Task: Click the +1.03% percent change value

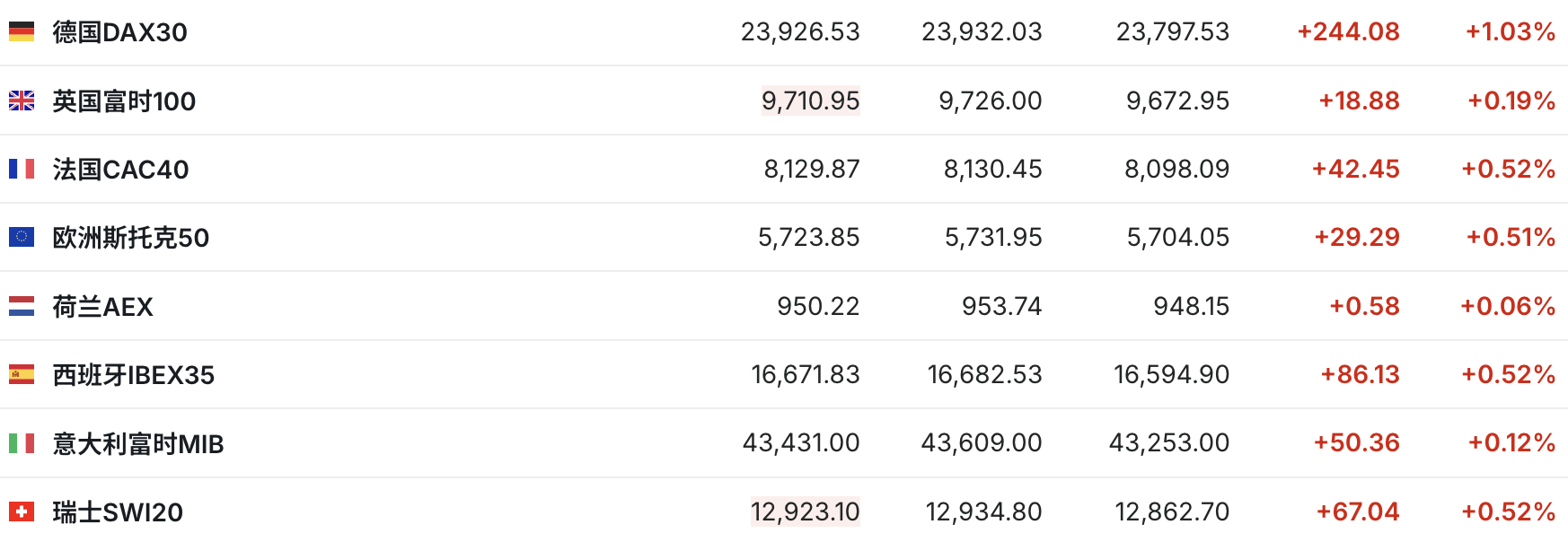Action: click(x=1511, y=32)
